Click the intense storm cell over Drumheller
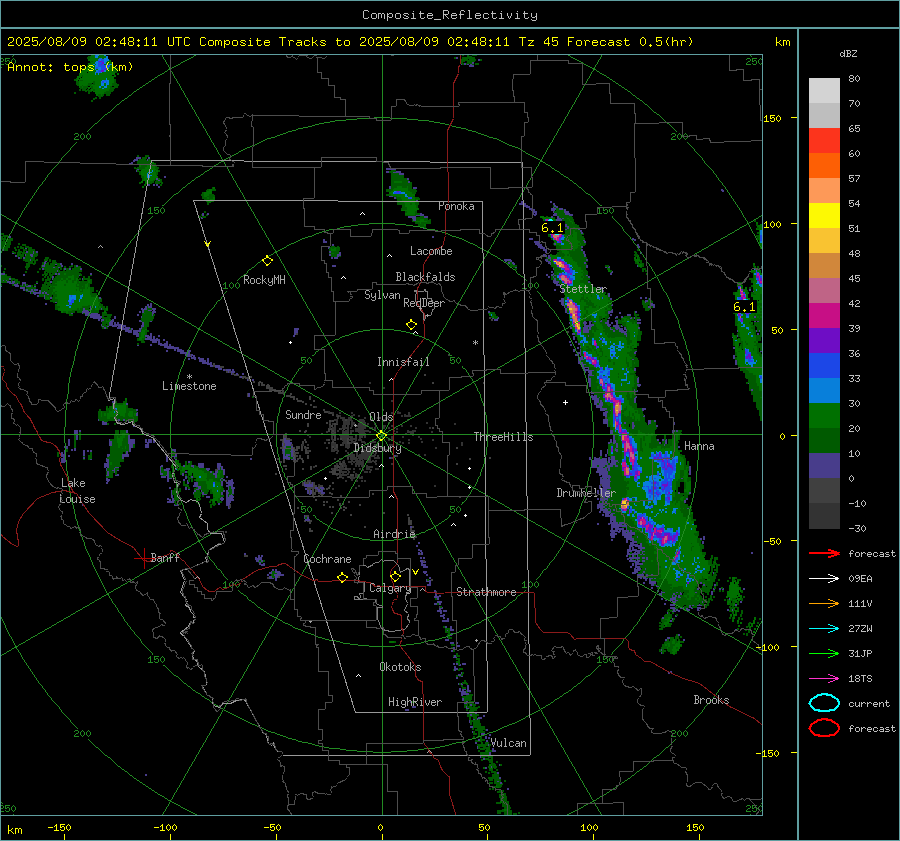 624,505
